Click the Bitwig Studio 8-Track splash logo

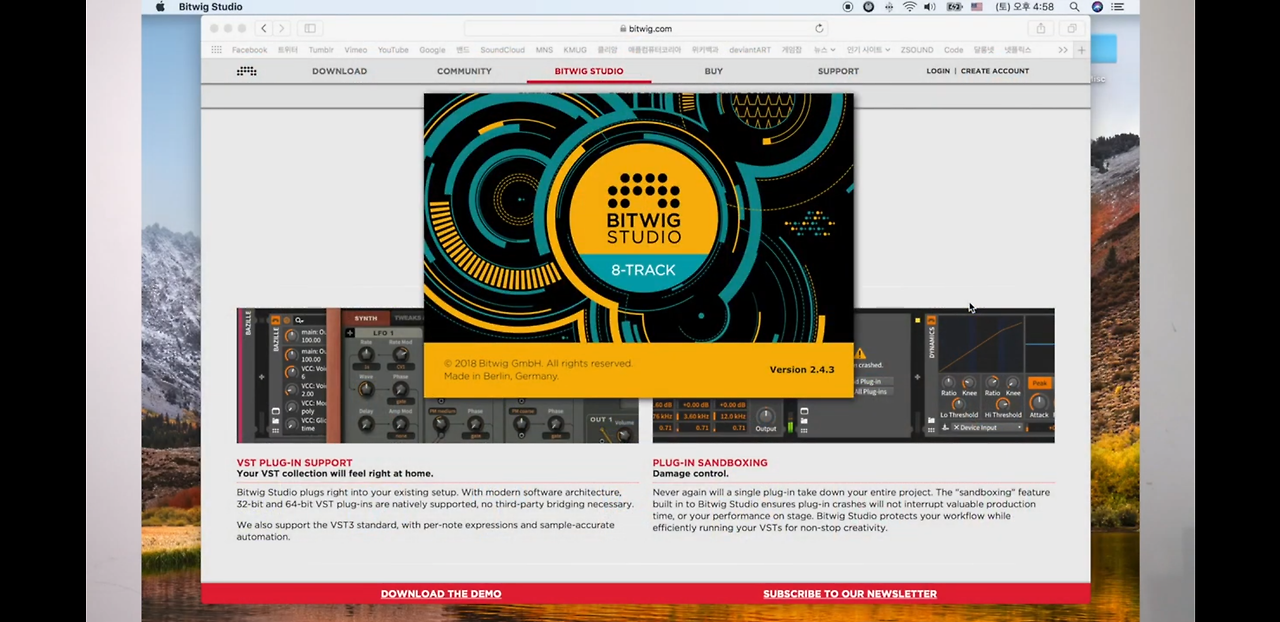643,220
